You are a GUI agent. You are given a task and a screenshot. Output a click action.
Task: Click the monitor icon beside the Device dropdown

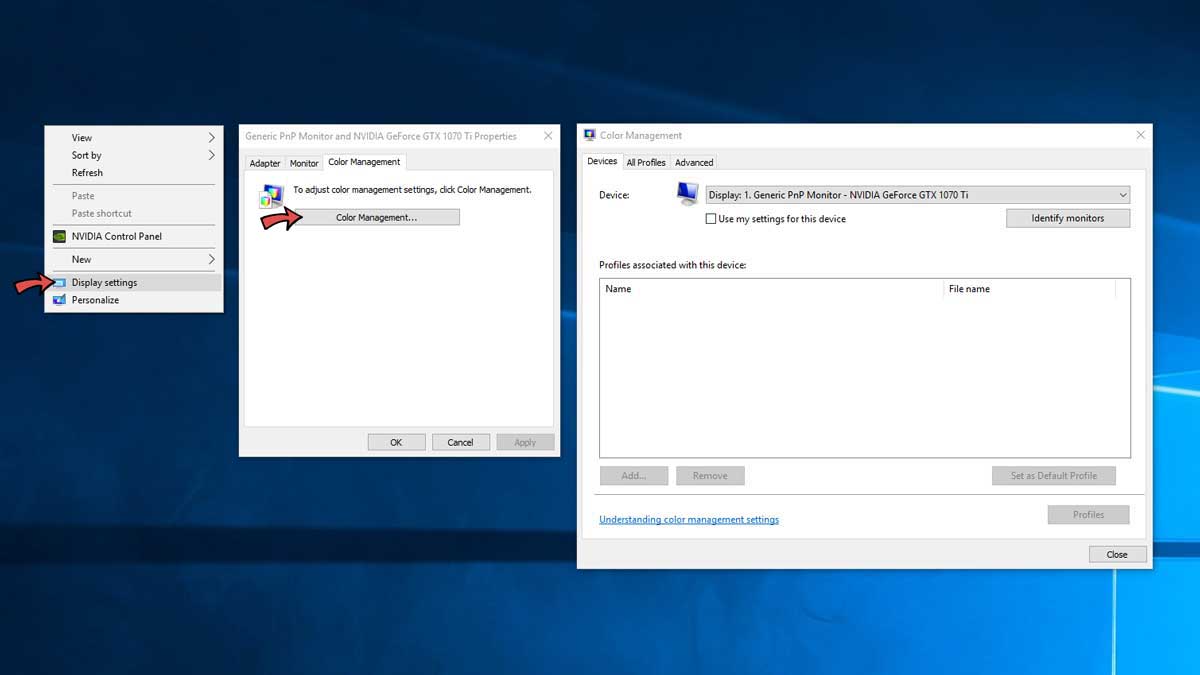[687, 193]
